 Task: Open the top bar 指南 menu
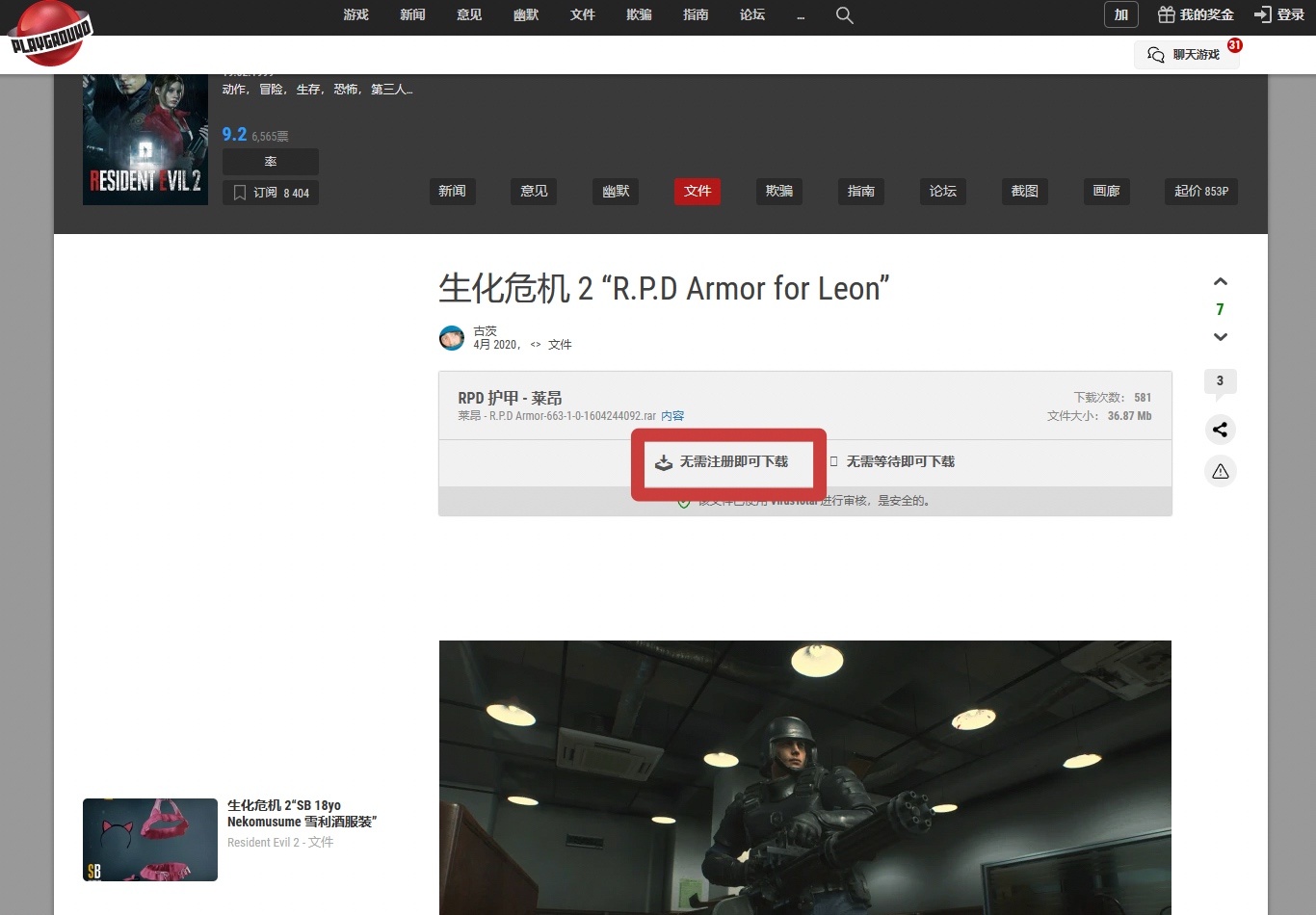696,14
